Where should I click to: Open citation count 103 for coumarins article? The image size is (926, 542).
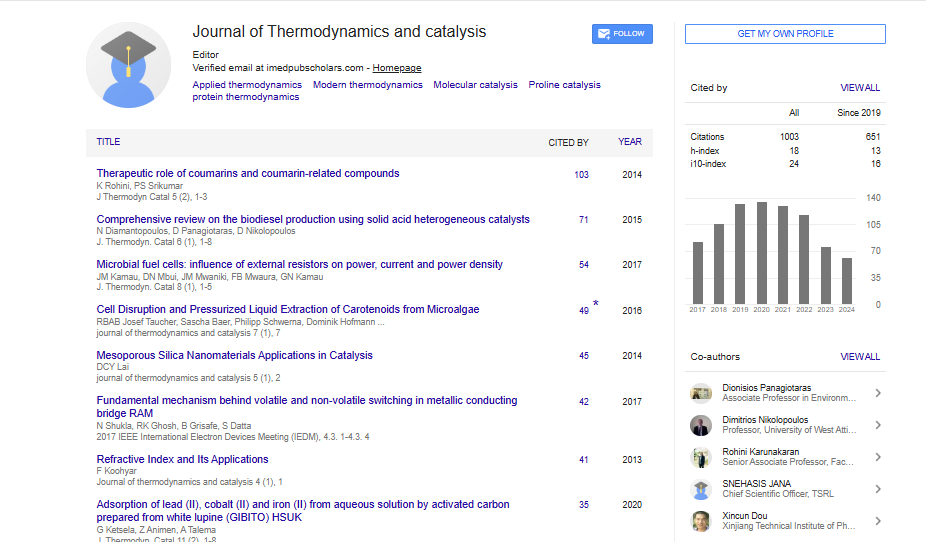point(581,175)
